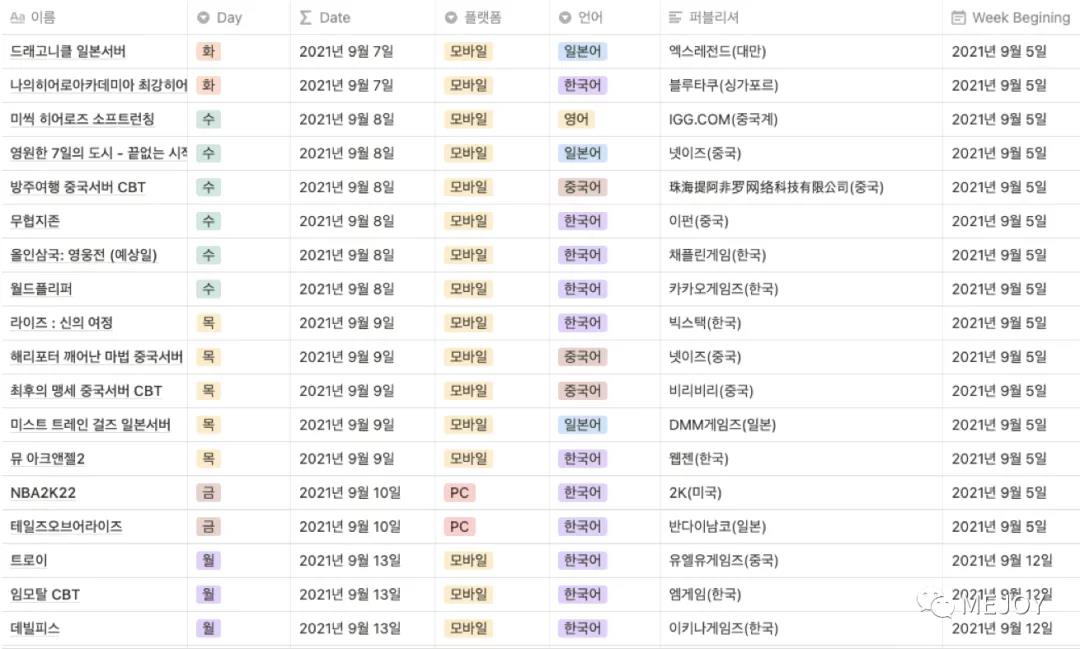Click the Aa title icon beside 이름 header

[x=17, y=17]
